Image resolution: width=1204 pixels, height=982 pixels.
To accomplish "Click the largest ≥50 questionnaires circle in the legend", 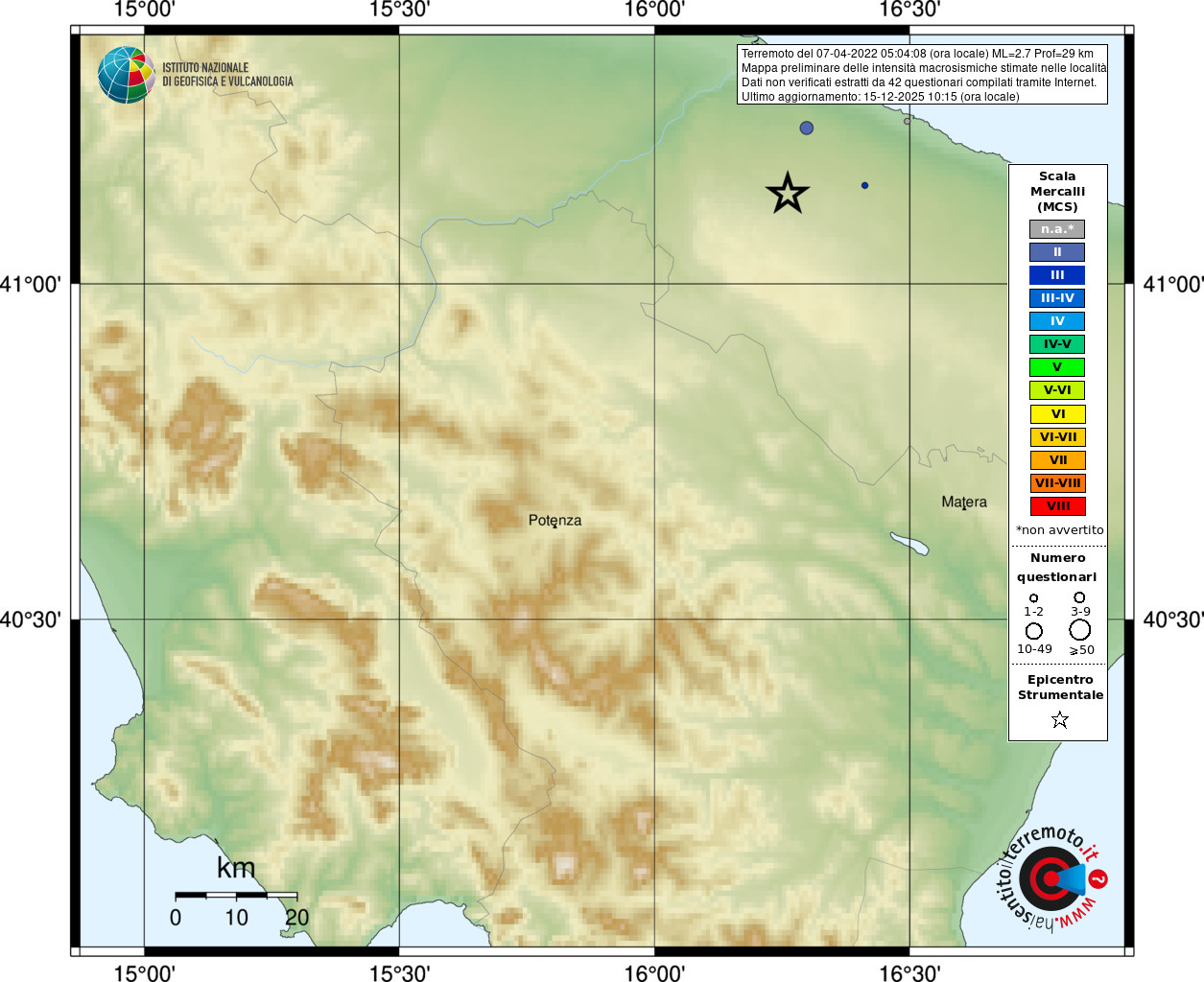I will (1080, 630).
